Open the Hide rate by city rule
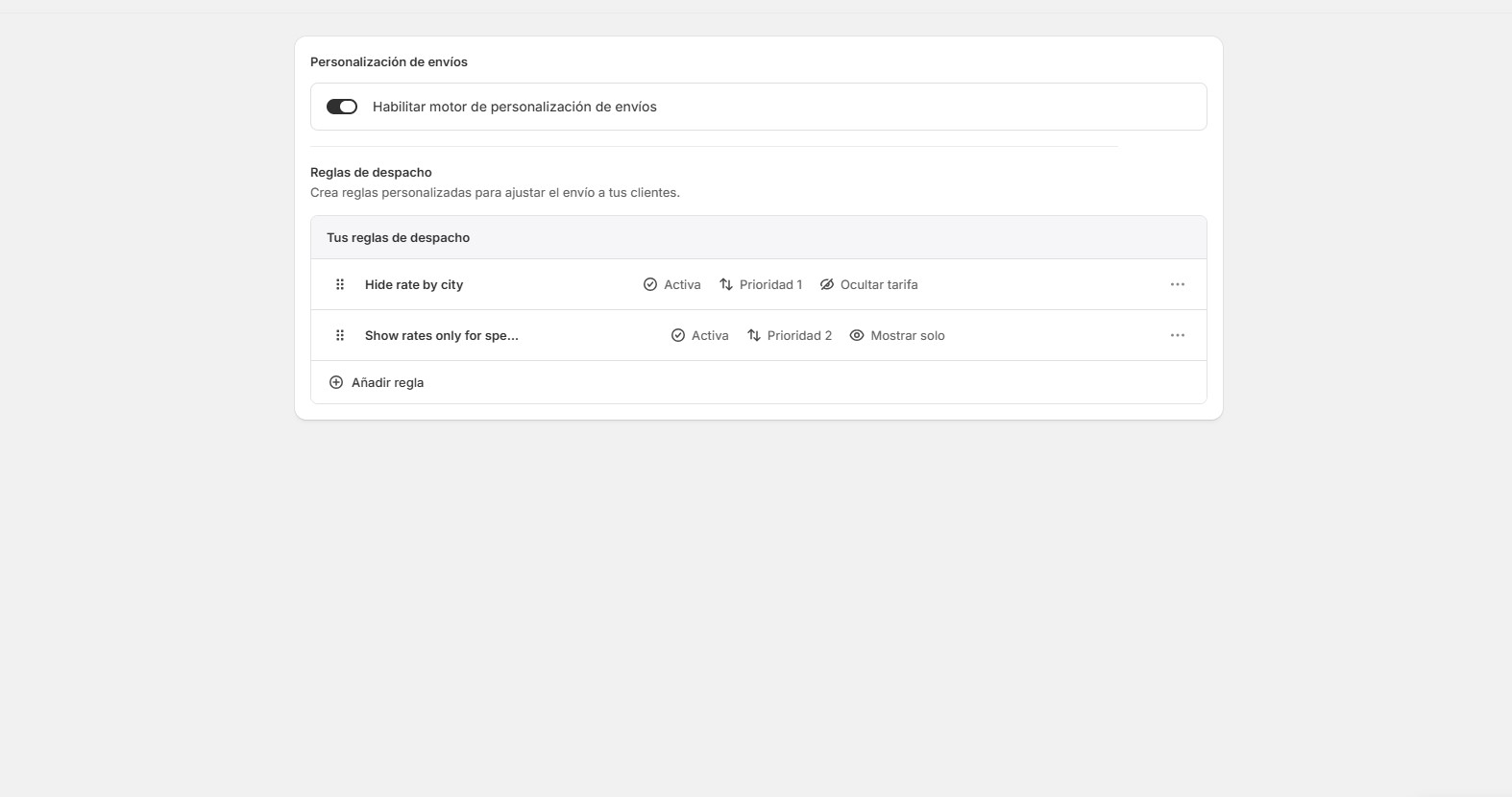 click(414, 284)
